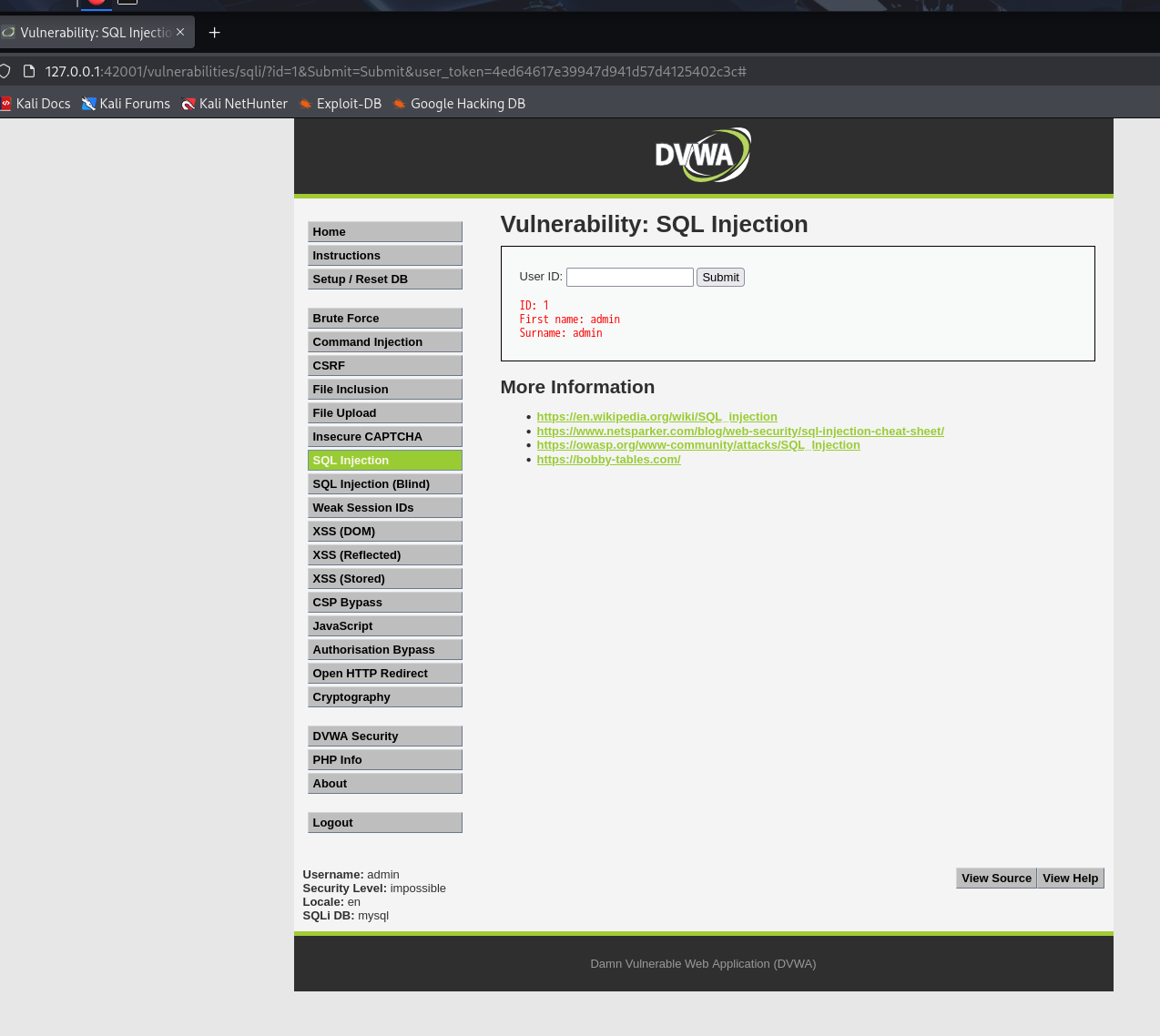Click the page info icon beside URL
1160x1036 pixels.
click(x=28, y=71)
